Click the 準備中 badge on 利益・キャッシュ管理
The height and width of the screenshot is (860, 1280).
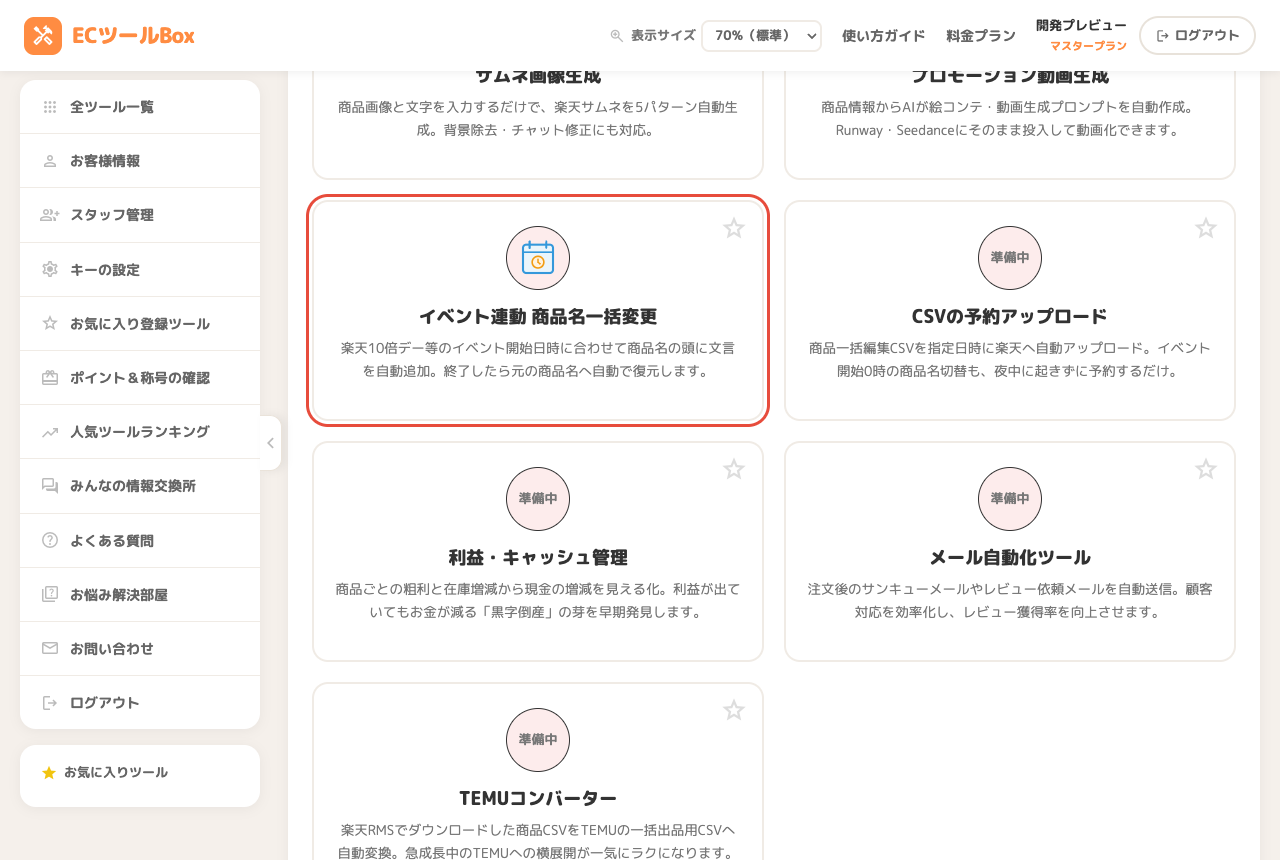tap(538, 499)
